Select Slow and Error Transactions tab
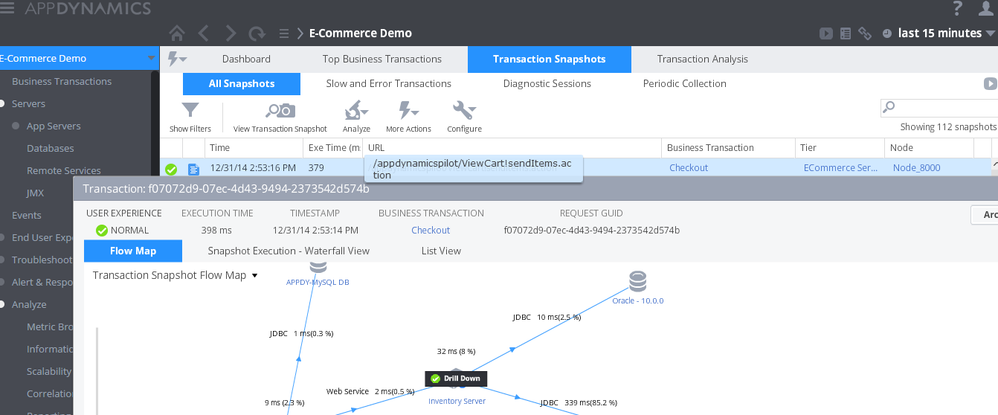Screen dimensions: 998x415 pyautogui.click(x=388, y=84)
